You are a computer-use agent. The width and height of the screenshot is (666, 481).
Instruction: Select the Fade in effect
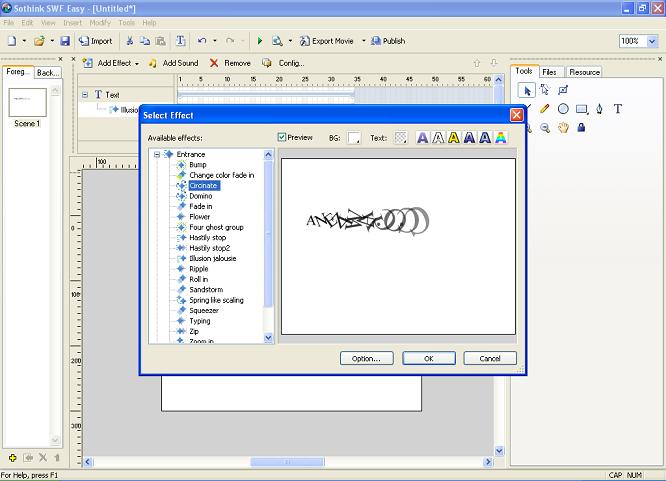click(200, 206)
